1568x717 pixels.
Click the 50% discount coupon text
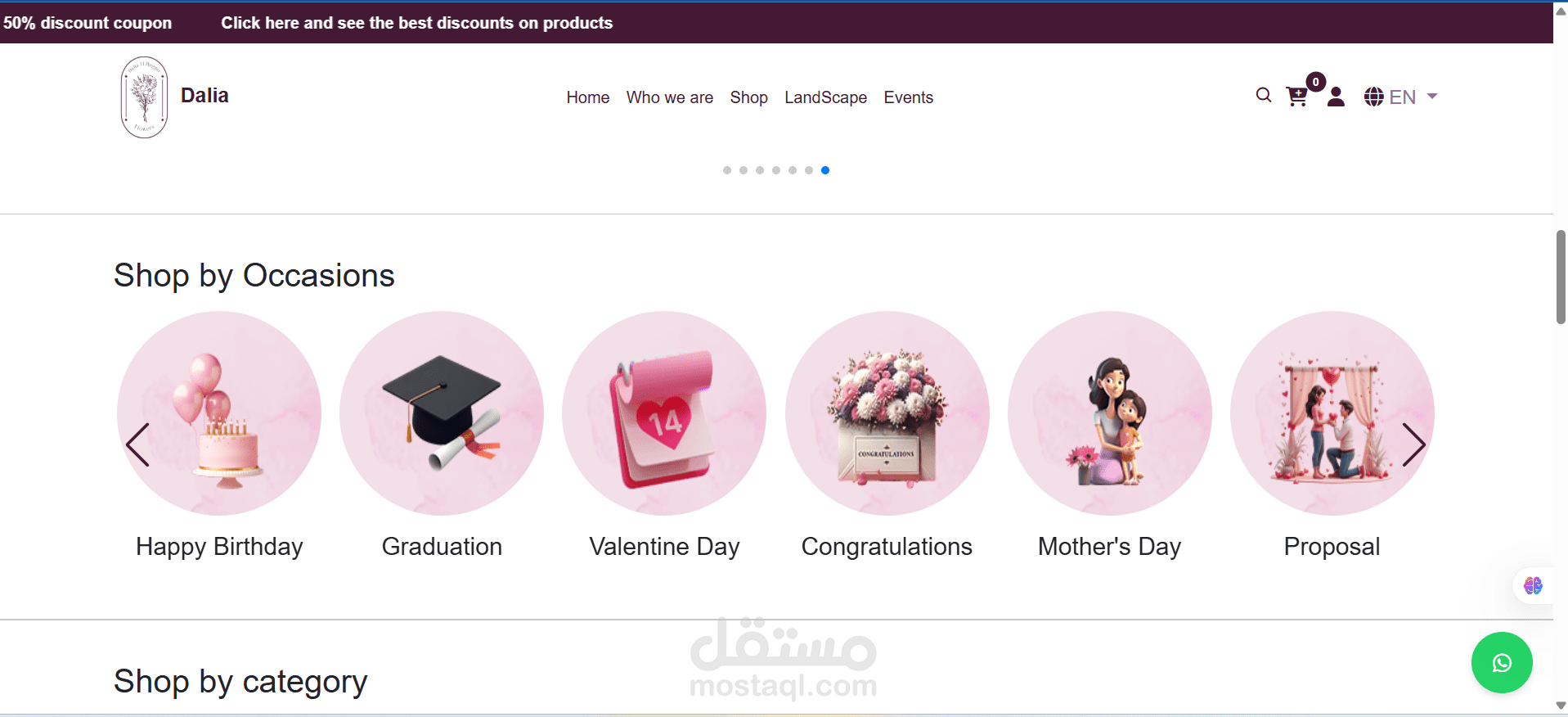point(87,23)
